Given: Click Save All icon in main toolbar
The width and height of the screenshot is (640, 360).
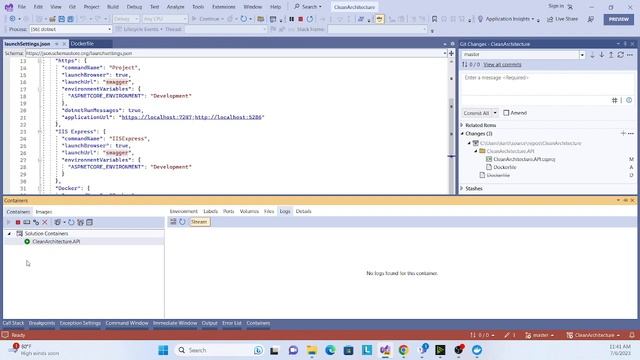Looking at the screenshot, I should [x=70, y=19].
